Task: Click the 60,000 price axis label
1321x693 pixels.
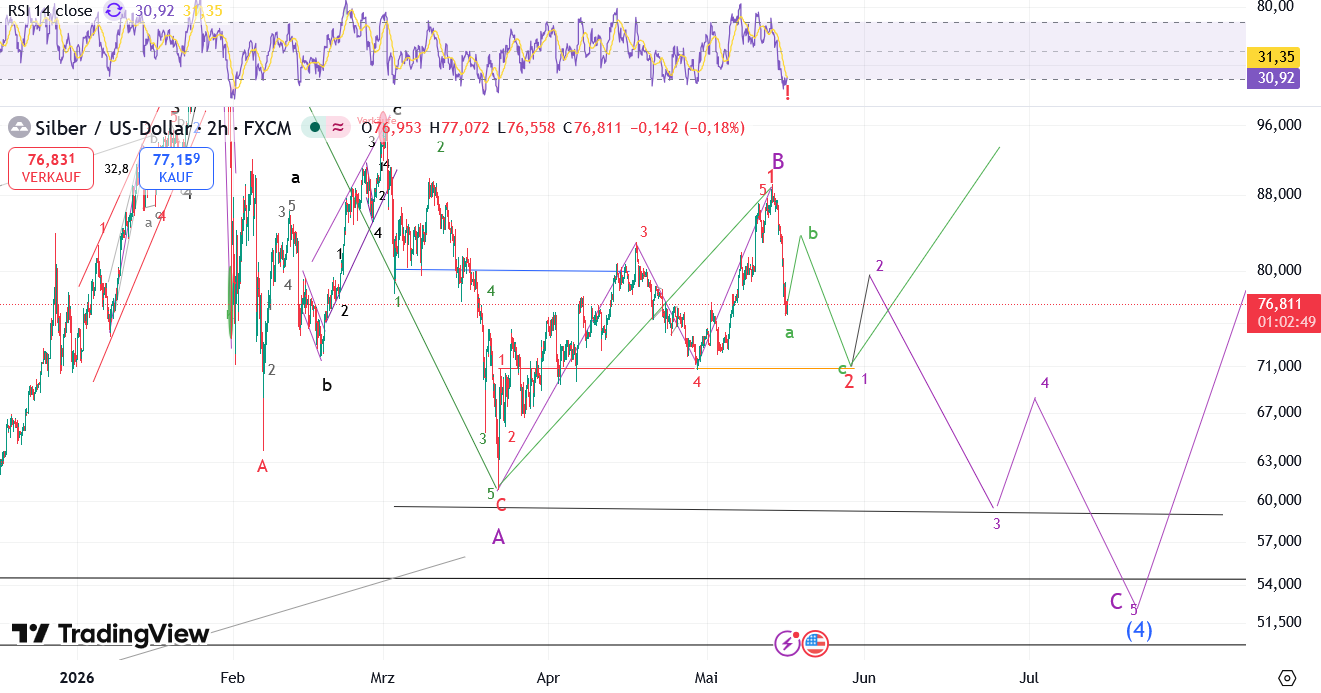Action: click(1279, 500)
